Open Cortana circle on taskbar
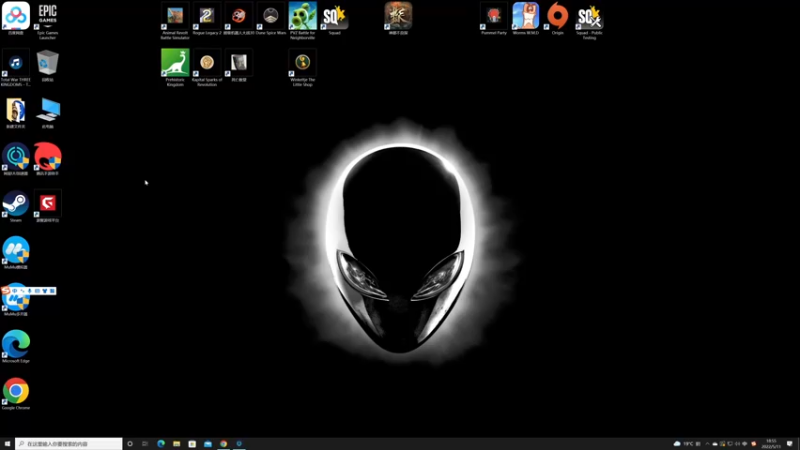800x450 pixels. (x=130, y=444)
